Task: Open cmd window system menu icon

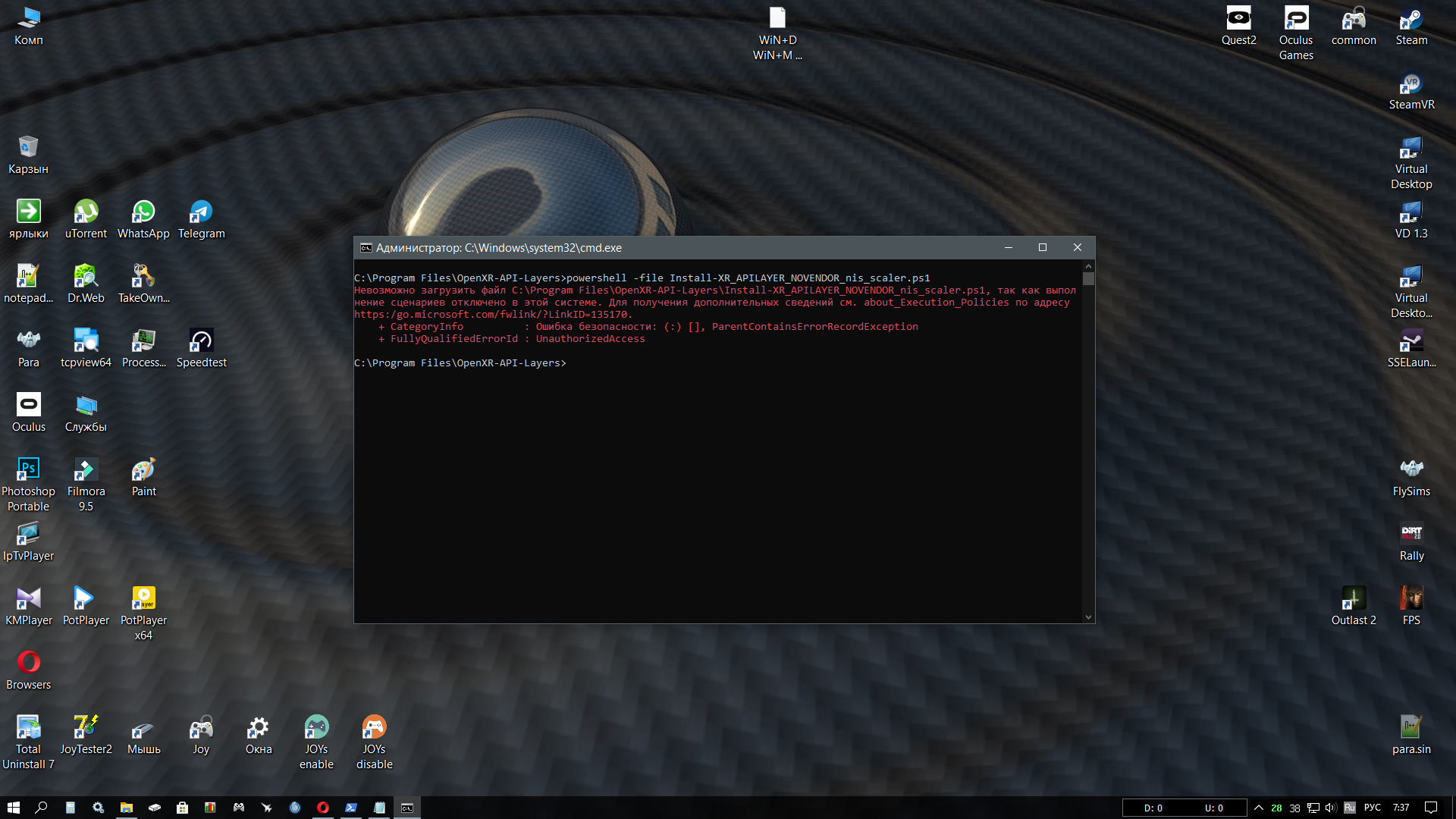Action: click(366, 248)
